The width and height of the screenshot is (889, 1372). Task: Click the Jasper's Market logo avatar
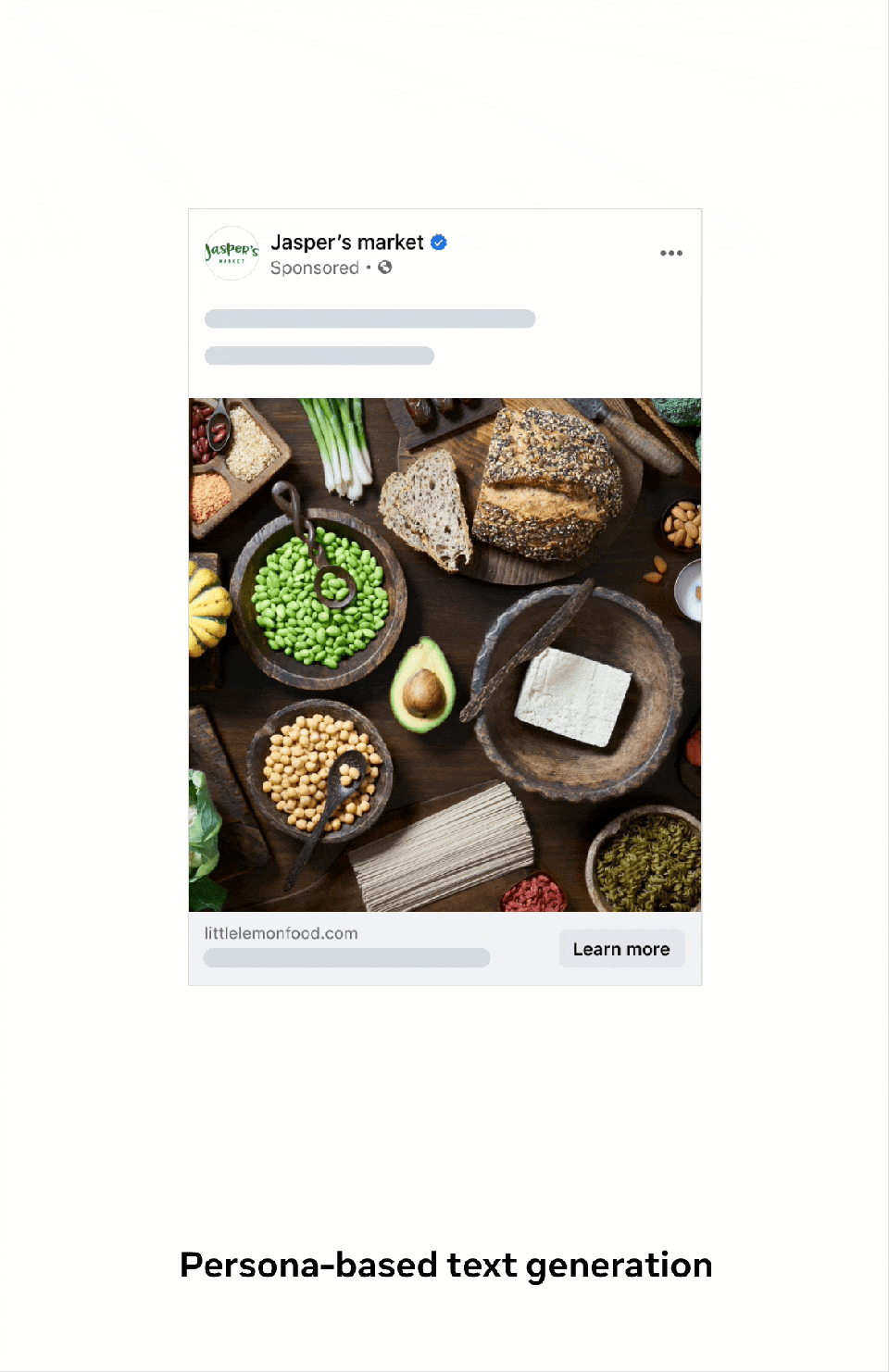pos(232,253)
